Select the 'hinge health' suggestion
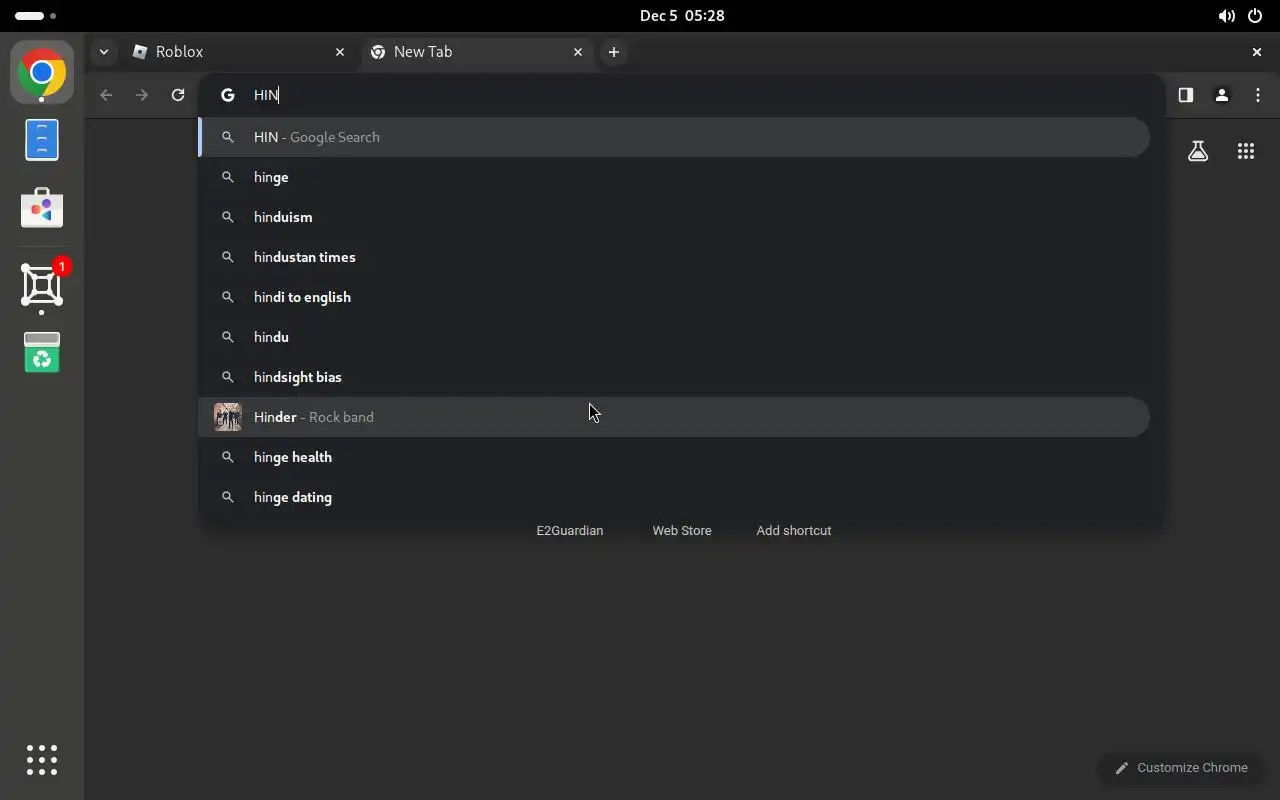Image resolution: width=1280 pixels, height=800 pixels. coord(674,457)
